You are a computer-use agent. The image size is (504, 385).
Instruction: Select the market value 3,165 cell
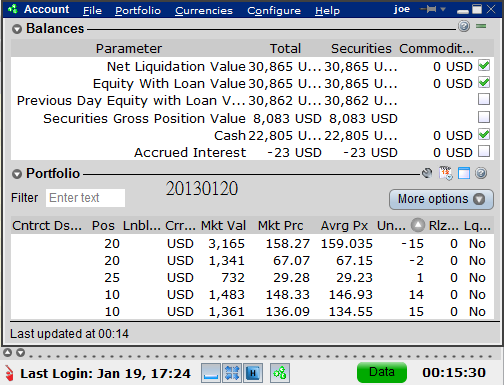click(227, 244)
